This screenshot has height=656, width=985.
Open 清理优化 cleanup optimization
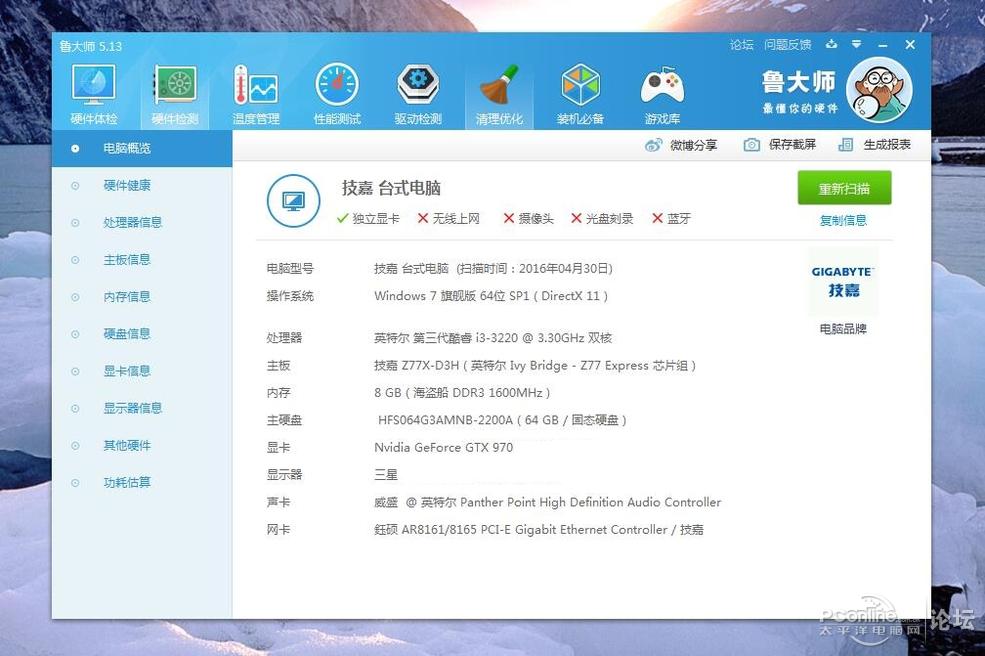(499, 94)
